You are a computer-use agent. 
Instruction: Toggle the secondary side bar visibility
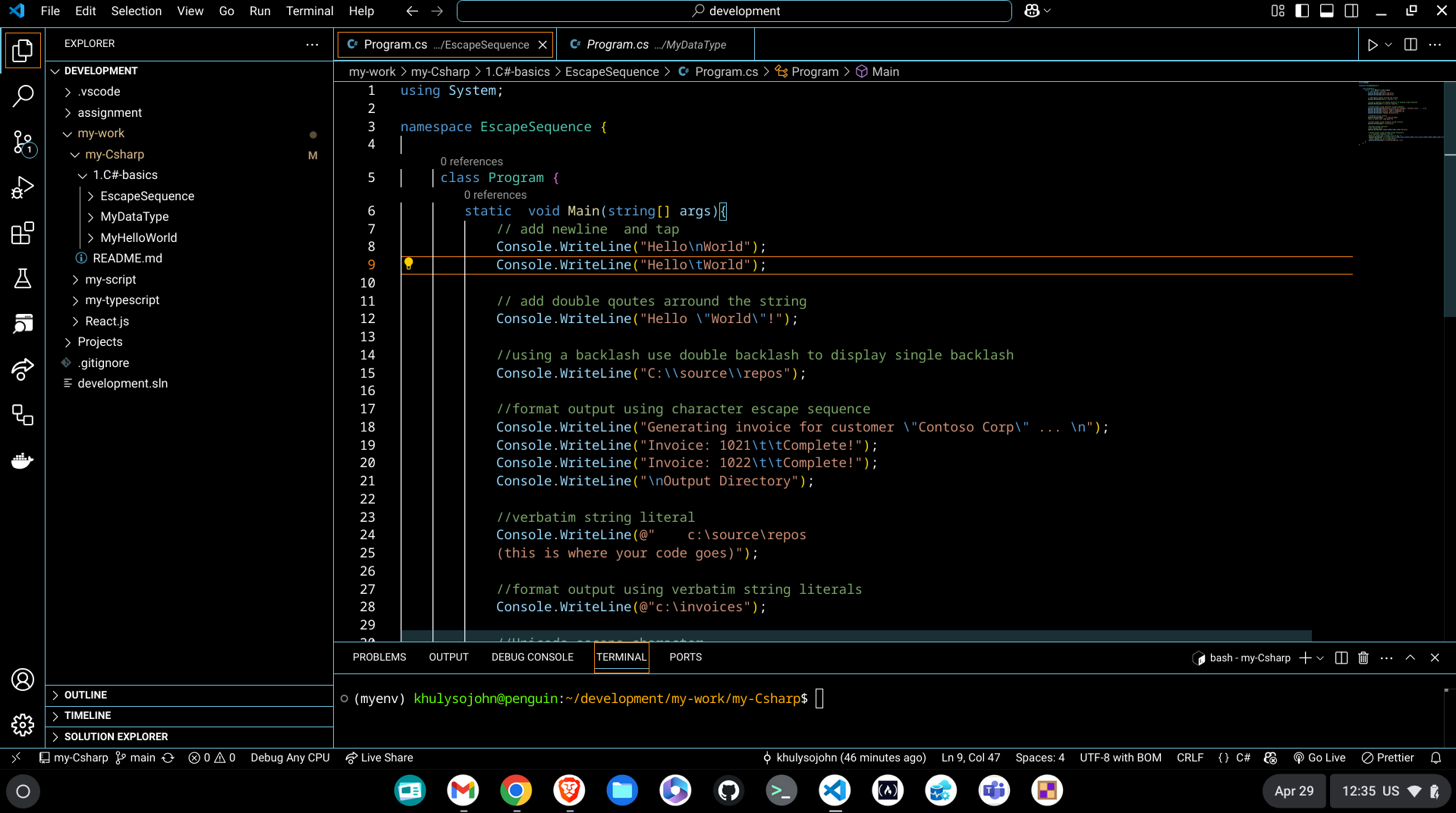(1351, 11)
